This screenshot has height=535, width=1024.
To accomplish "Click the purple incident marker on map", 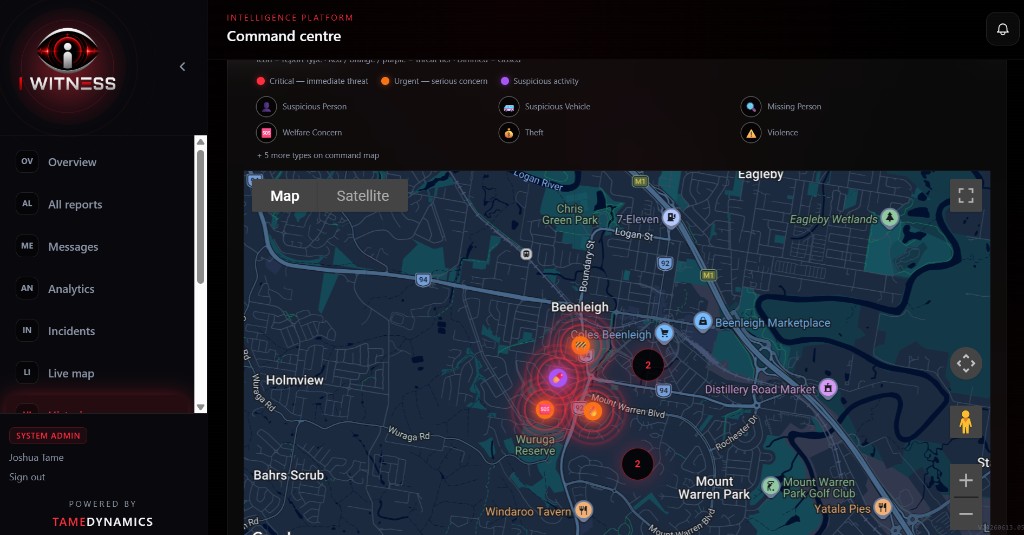I will pos(557,378).
